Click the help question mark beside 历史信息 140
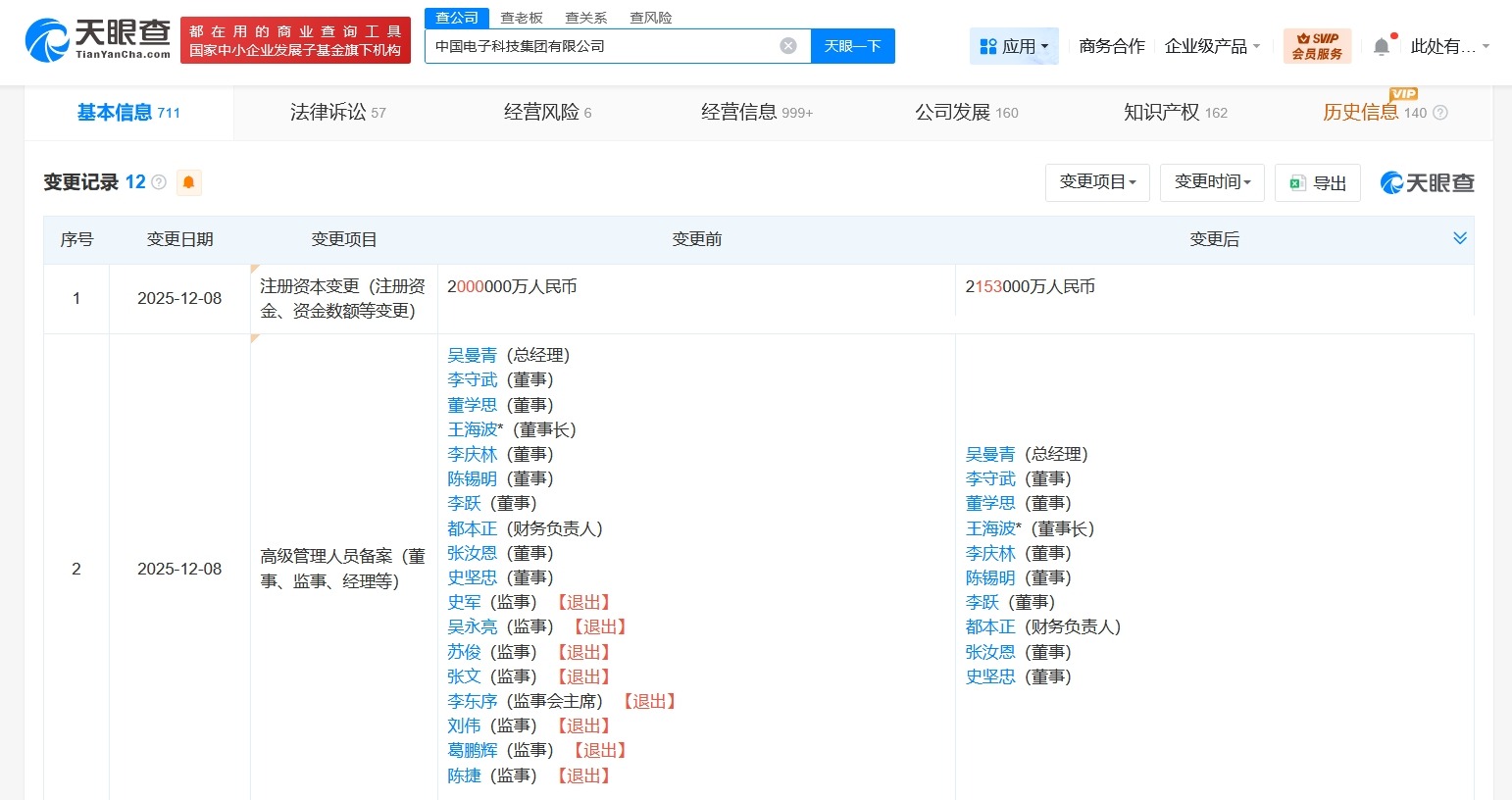 (x=1439, y=112)
